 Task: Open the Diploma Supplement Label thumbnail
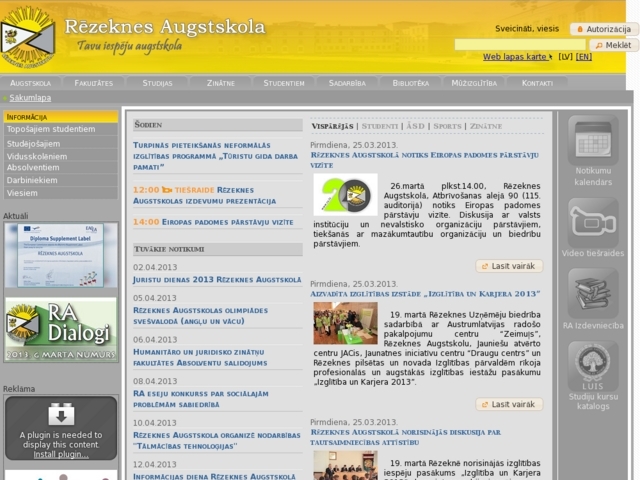[61, 255]
